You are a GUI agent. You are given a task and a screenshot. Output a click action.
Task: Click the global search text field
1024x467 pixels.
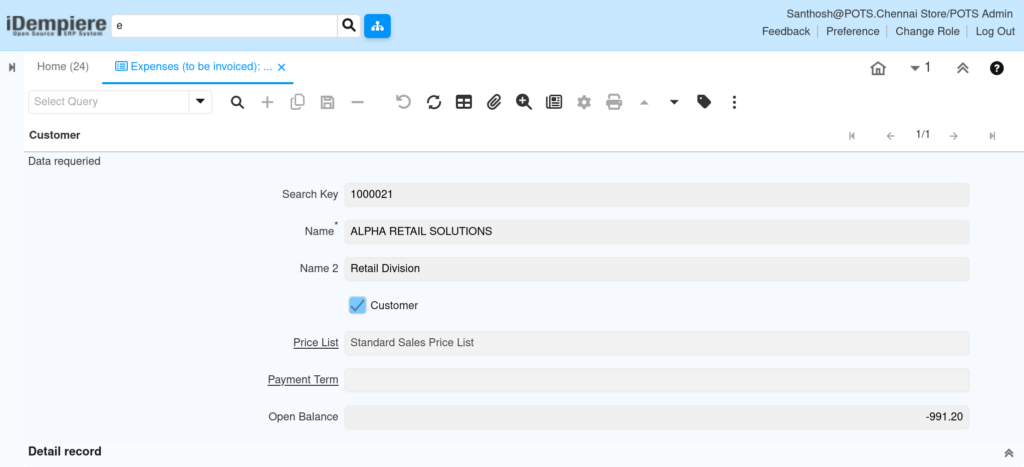pos(224,26)
